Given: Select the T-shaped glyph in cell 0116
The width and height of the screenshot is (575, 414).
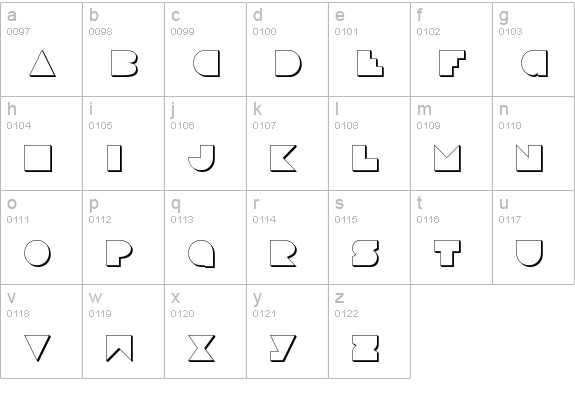Looking at the screenshot, I should [447, 253].
